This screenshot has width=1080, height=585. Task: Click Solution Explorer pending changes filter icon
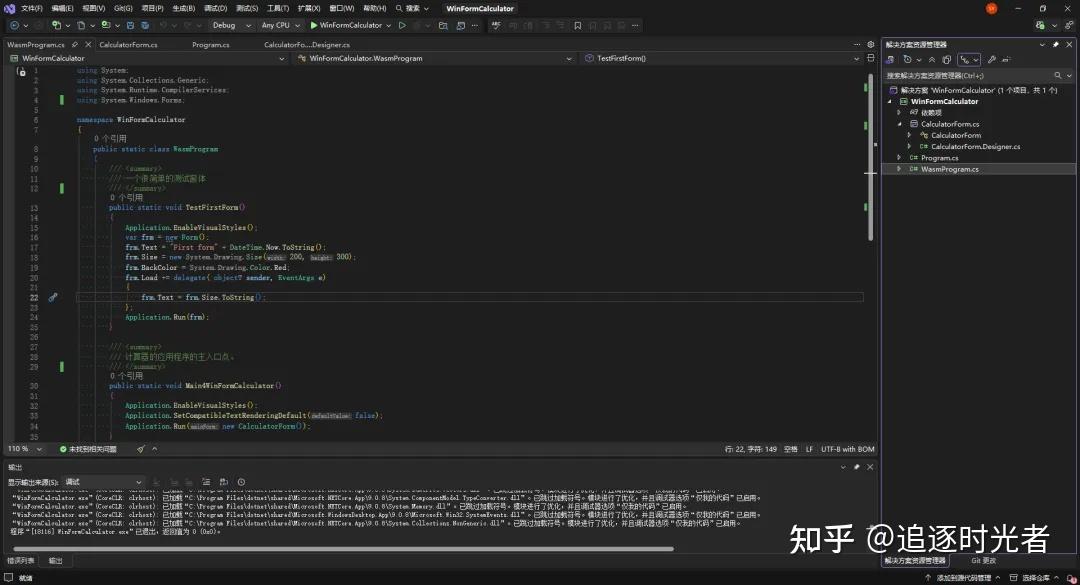pyautogui.click(x=907, y=60)
